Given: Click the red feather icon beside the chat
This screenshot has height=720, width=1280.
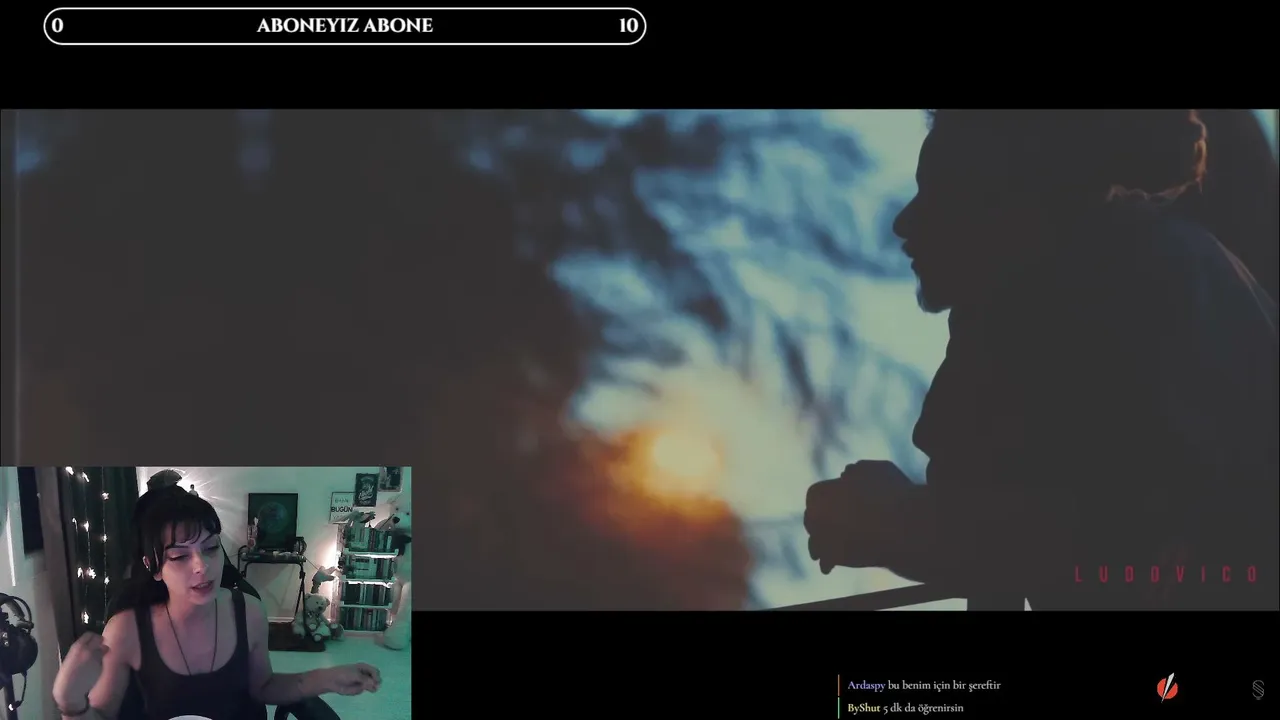Looking at the screenshot, I should coord(1167,688).
